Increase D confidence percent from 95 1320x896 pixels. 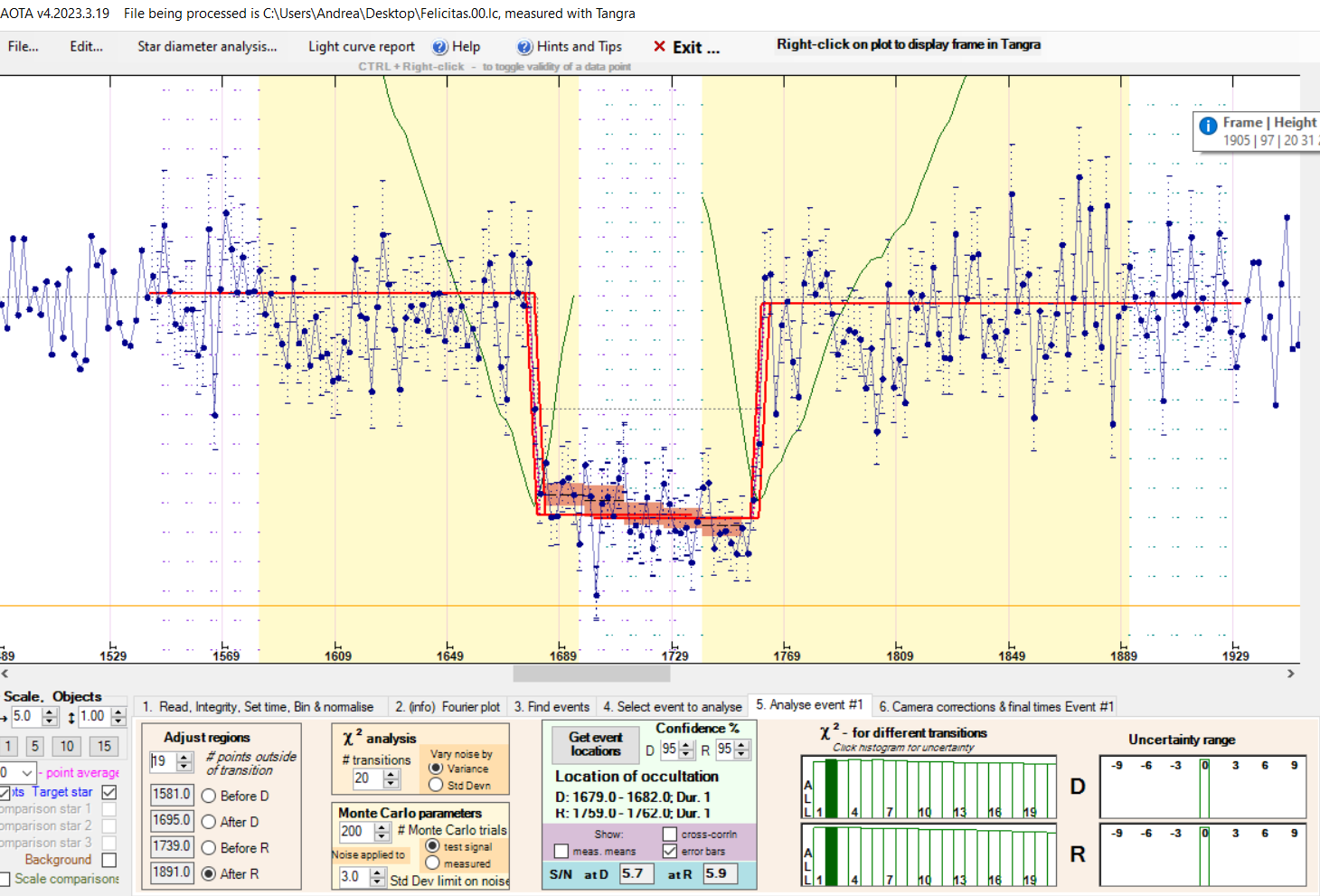coord(686,745)
